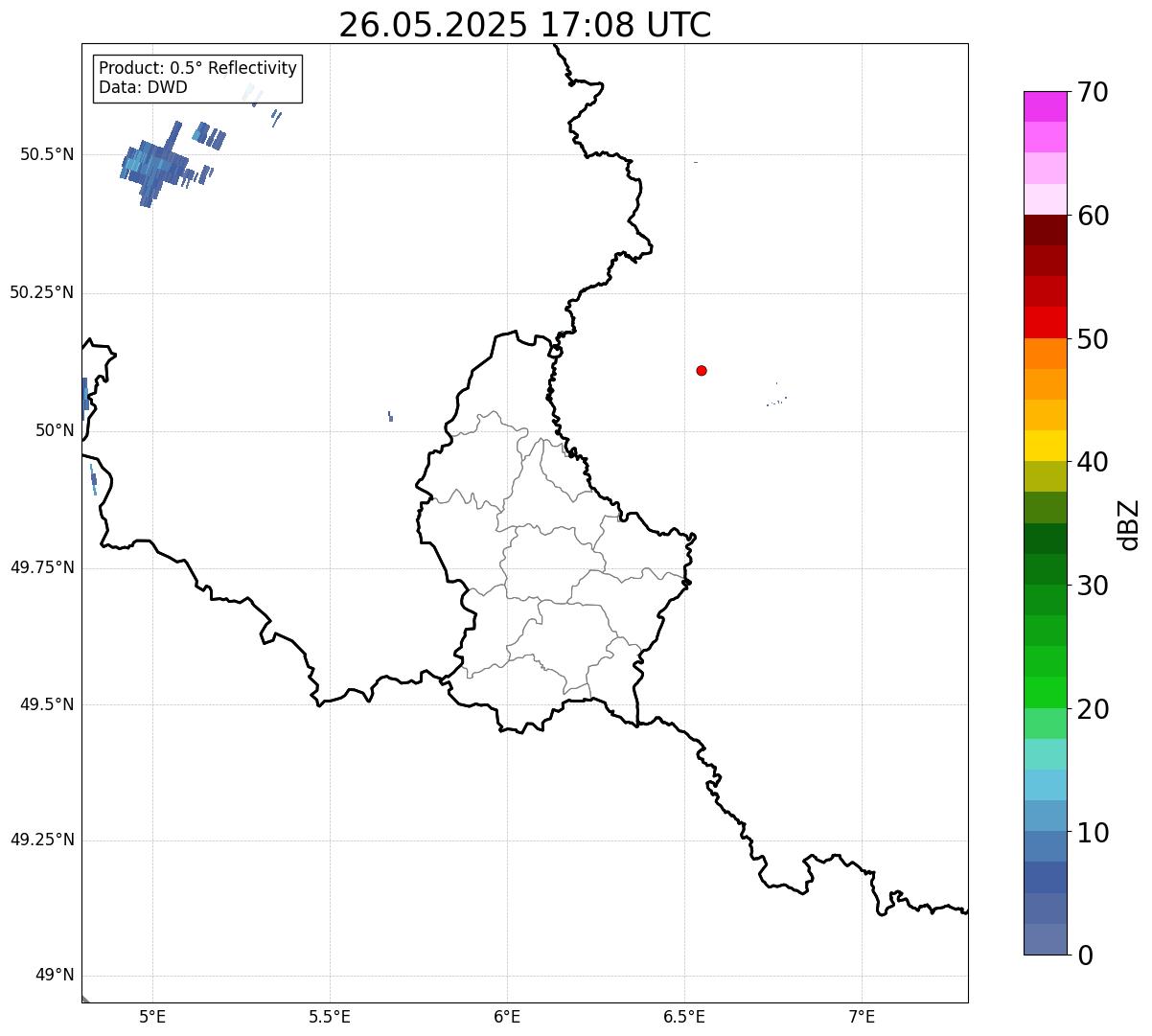Image resolution: width=1152 pixels, height=1036 pixels.
Task: Click the '6.5°E' longitude label
Action: coord(684,1016)
